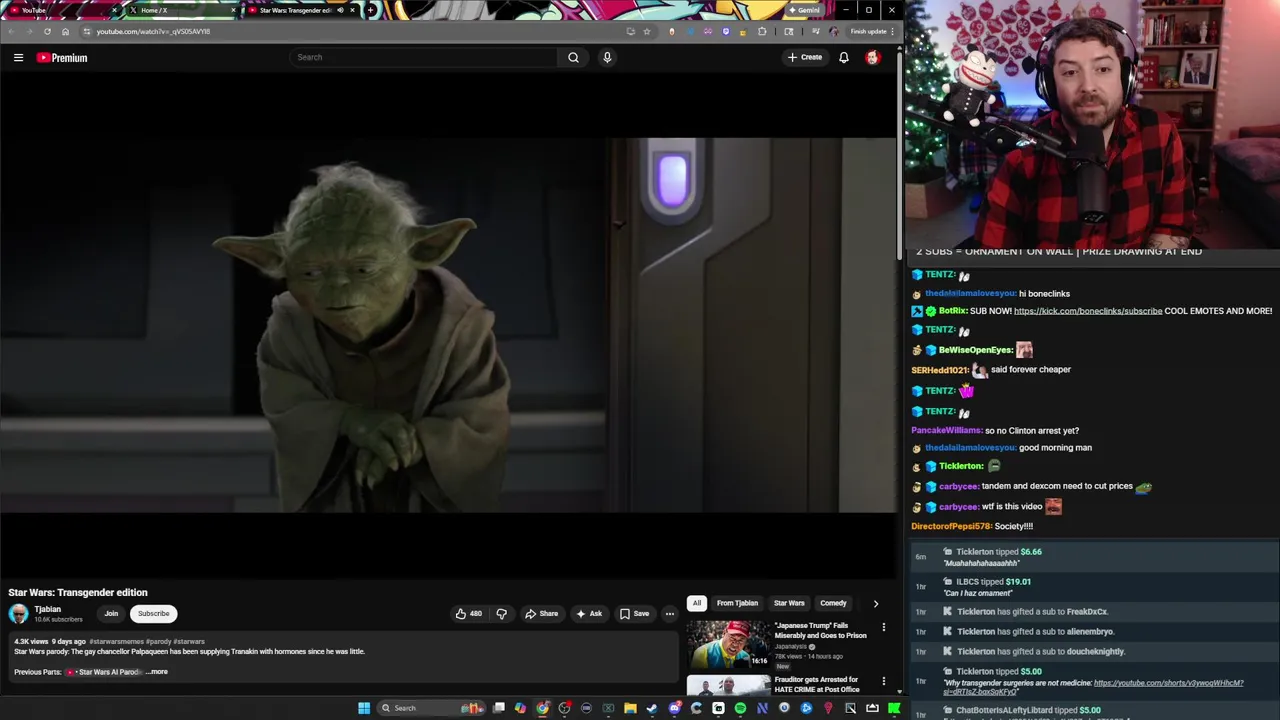Open Task View in the taskbar

pyautogui.click(x=498, y=708)
